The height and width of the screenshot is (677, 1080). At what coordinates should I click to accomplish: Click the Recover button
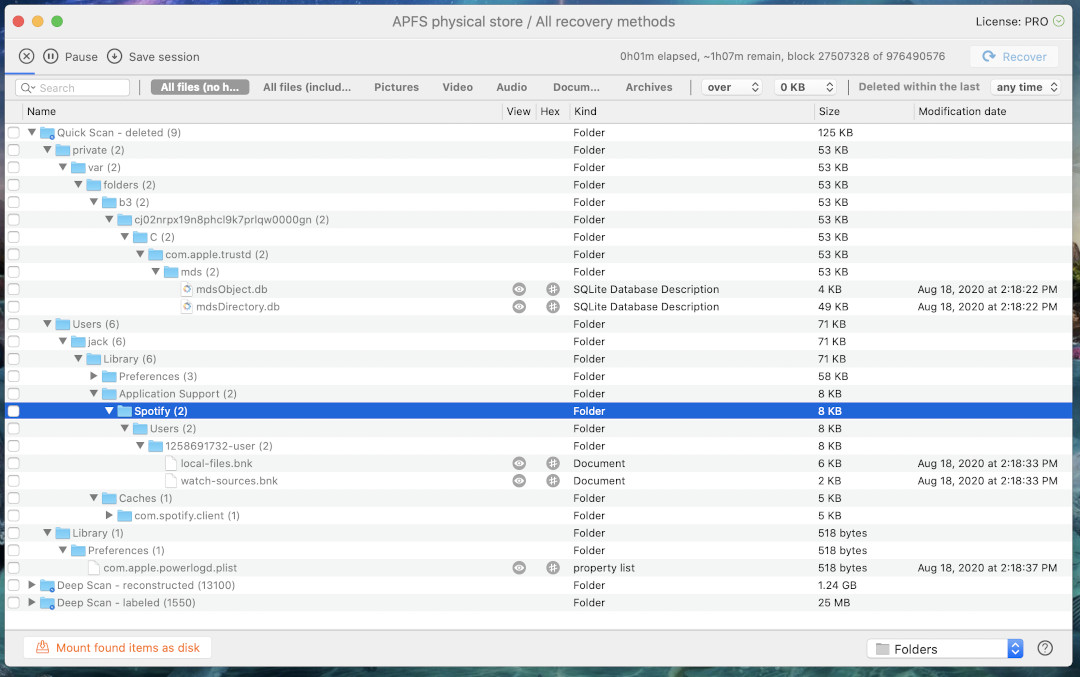pos(1014,56)
